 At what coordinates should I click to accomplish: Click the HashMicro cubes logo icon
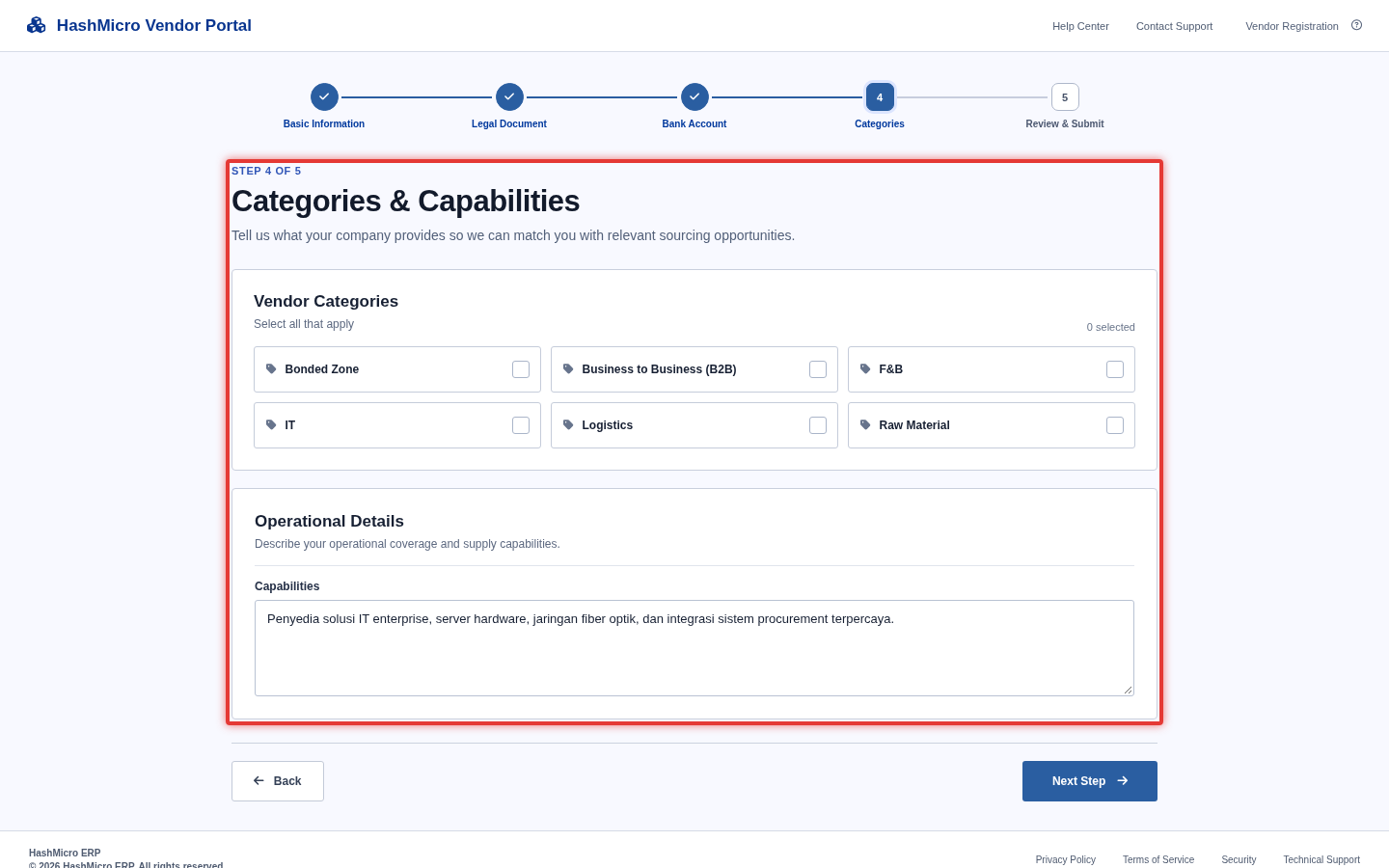(37, 25)
